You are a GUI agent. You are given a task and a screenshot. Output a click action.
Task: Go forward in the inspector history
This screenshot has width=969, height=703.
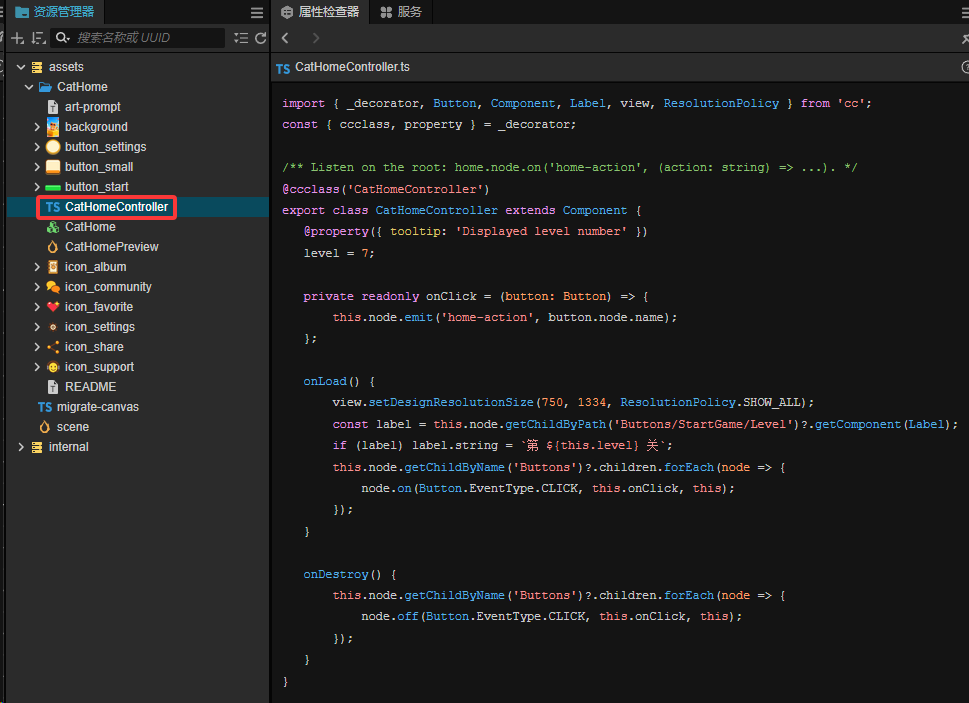pos(316,38)
